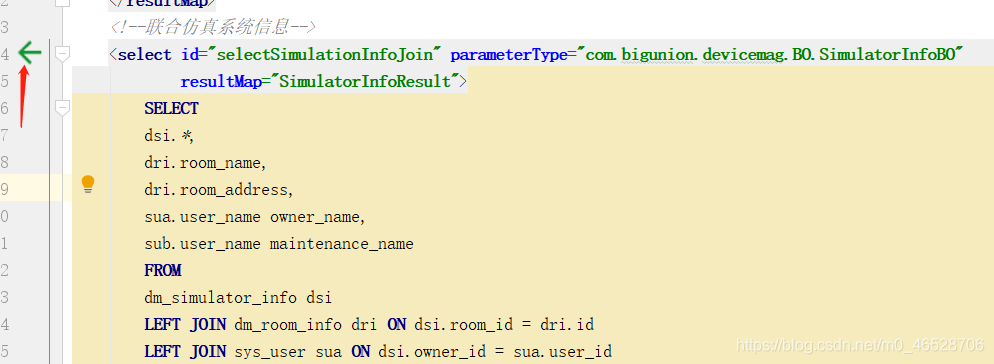Click the green arrow gutter navigation icon
The height and width of the screenshot is (364, 994).
click(x=29, y=53)
